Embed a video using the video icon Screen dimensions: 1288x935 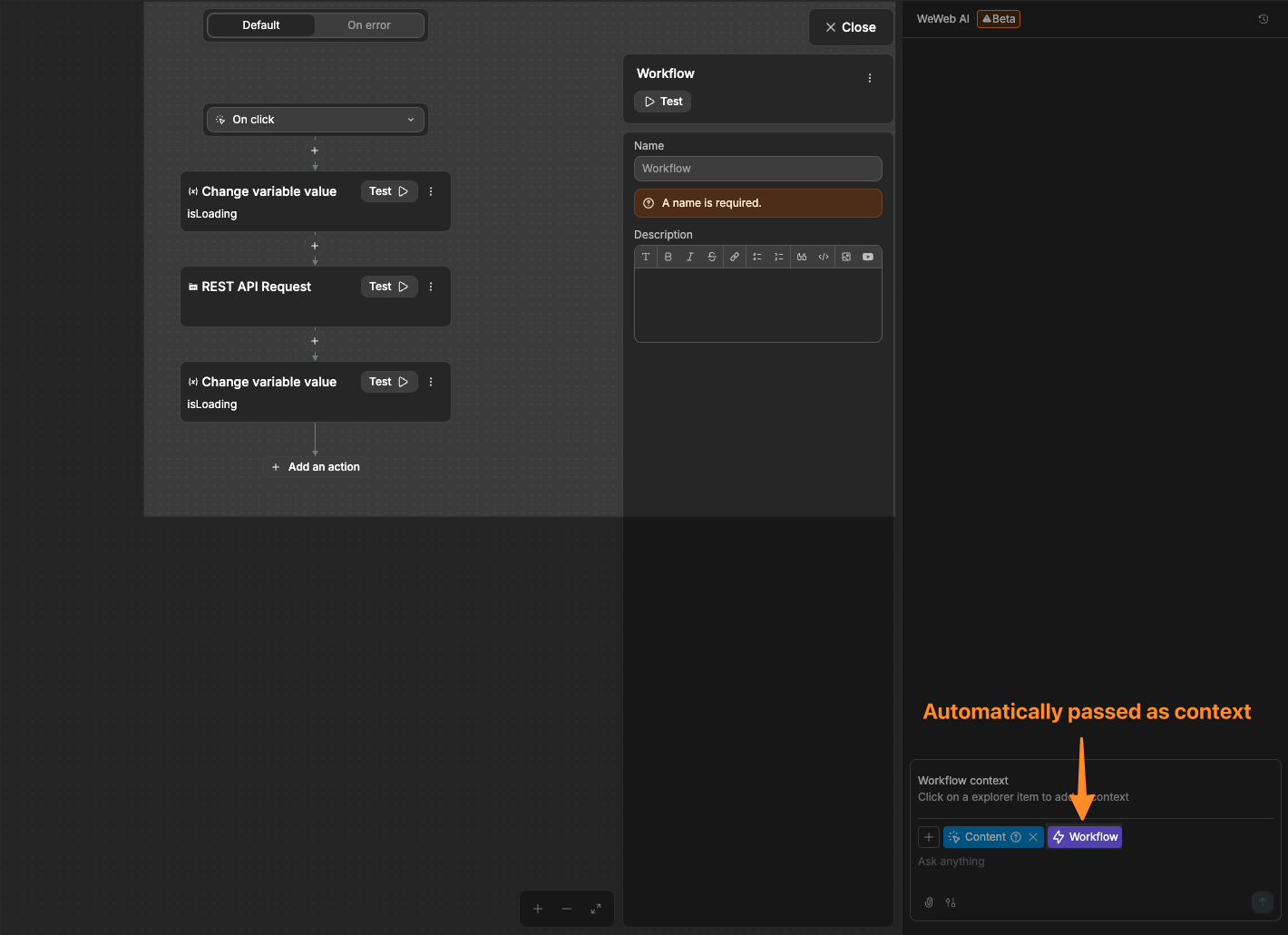click(x=868, y=257)
